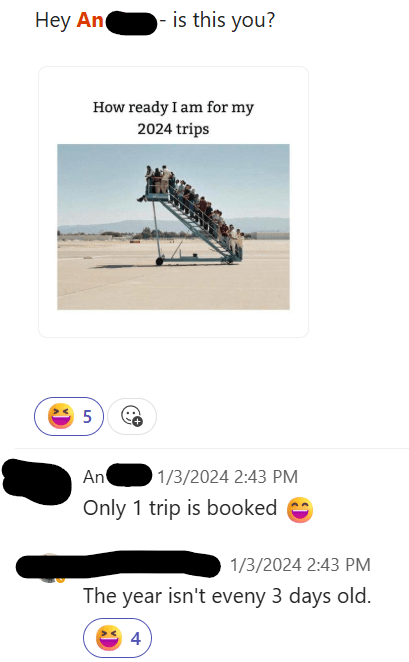Viewport: 409px width, 662px height.
Task: Click the reaction count number 5
Action: point(87,417)
